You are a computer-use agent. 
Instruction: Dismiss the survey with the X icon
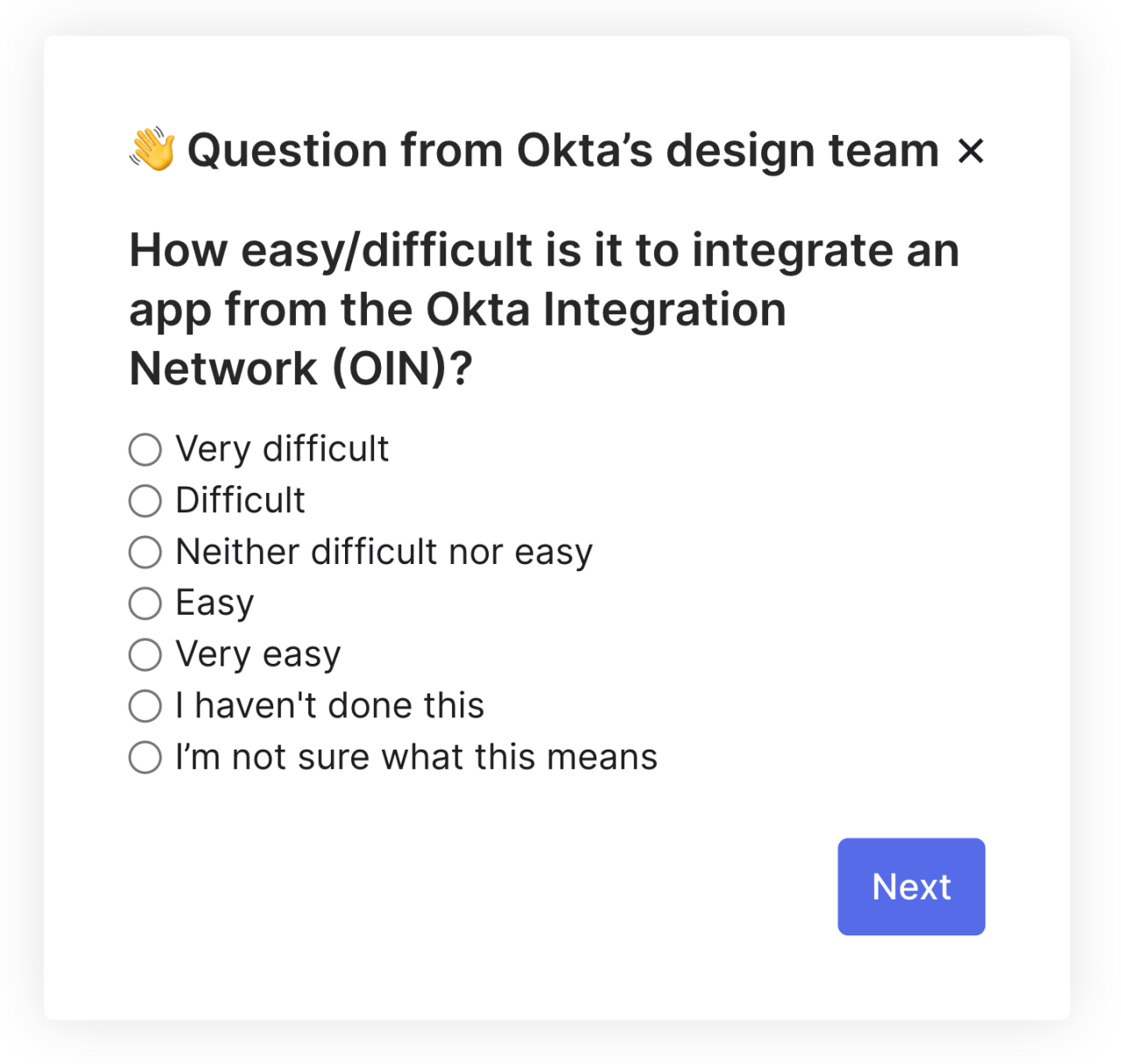(x=972, y=151)
